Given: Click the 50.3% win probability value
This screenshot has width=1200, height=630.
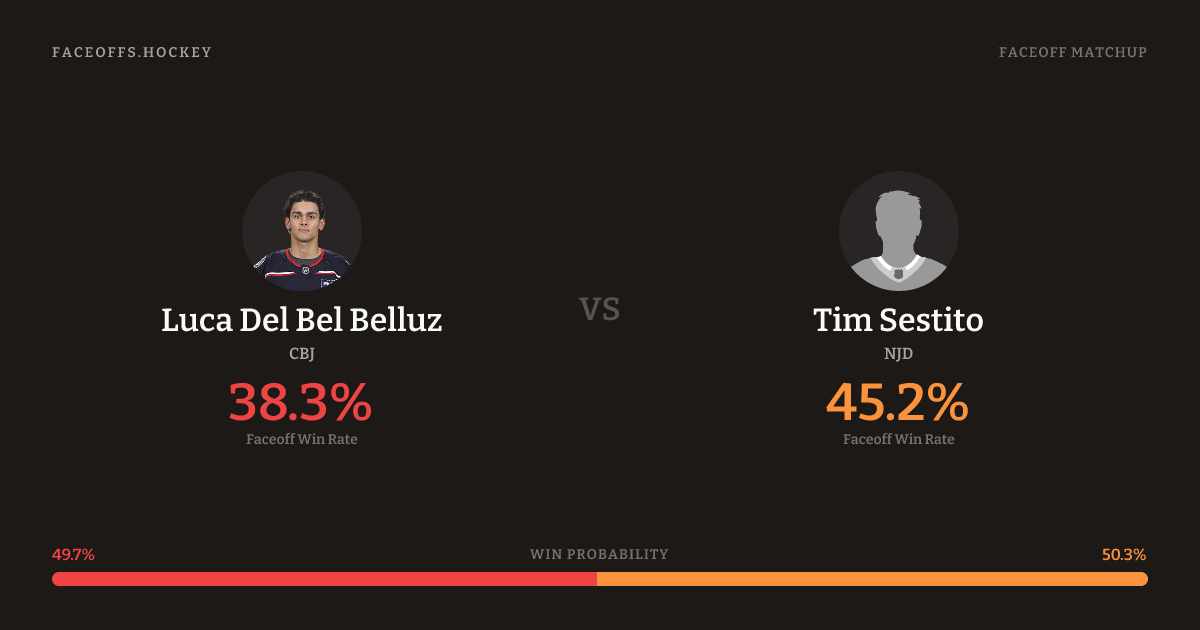Looking at the screenshot, I should [x=1124, y=555].
